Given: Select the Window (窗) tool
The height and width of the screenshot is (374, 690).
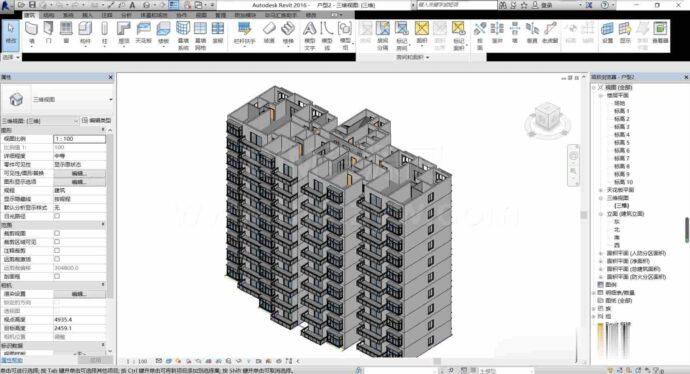Looking at the screenshot, I should 66,33.
